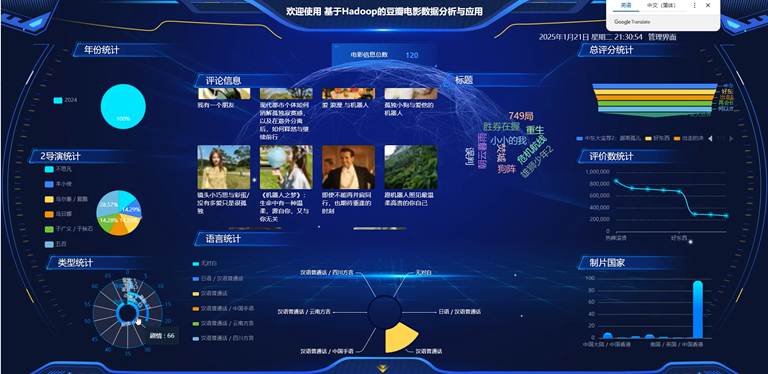Toggle the 无对白 legend in 语言统计
768x374 pixels.
pos(205,263)
